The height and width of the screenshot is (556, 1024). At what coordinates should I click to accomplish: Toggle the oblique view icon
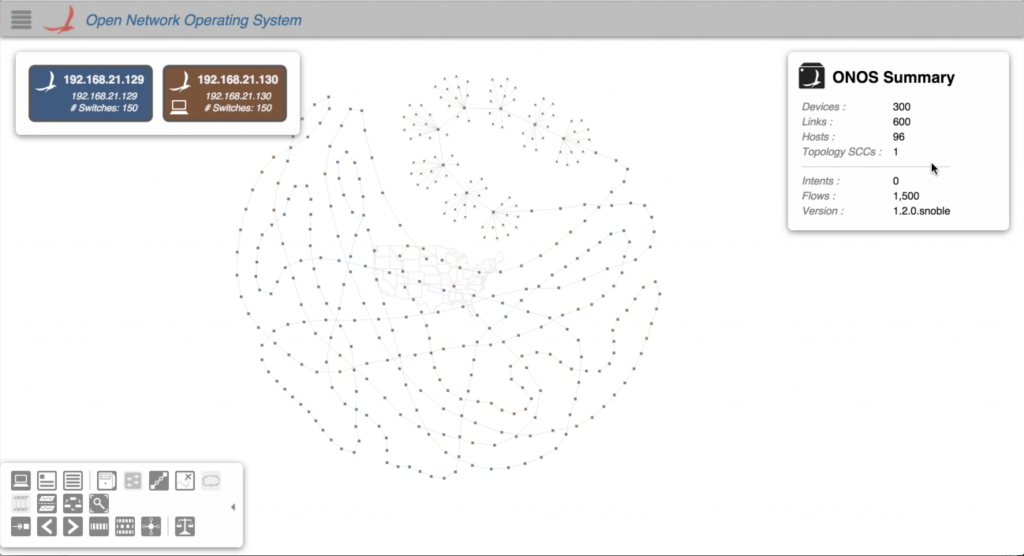pyautogui.click(x=21, y=504)
